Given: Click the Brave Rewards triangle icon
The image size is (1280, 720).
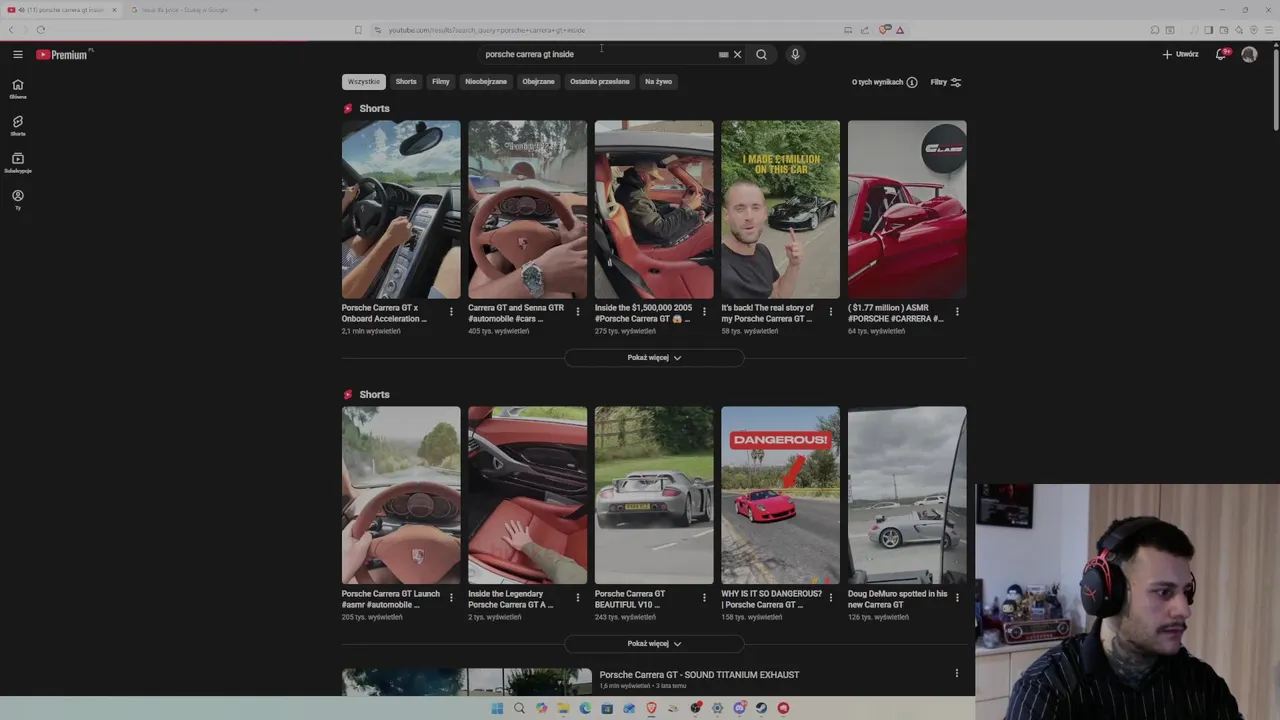Looking at the screenshot, I should pos(900,30).
